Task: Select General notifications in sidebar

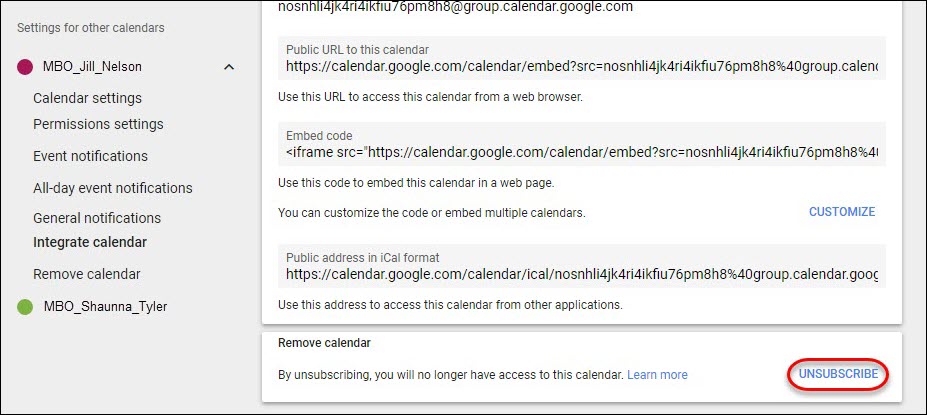Action: [x=97, y=218]
